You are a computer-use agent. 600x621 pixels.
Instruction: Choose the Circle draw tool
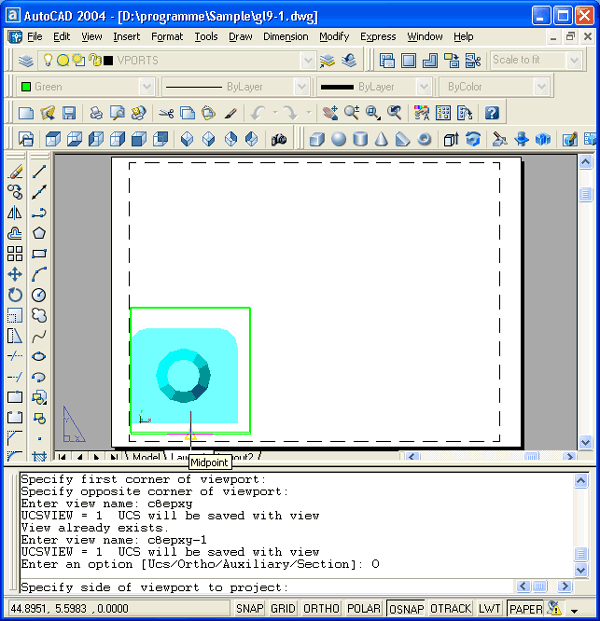(39, 295)
